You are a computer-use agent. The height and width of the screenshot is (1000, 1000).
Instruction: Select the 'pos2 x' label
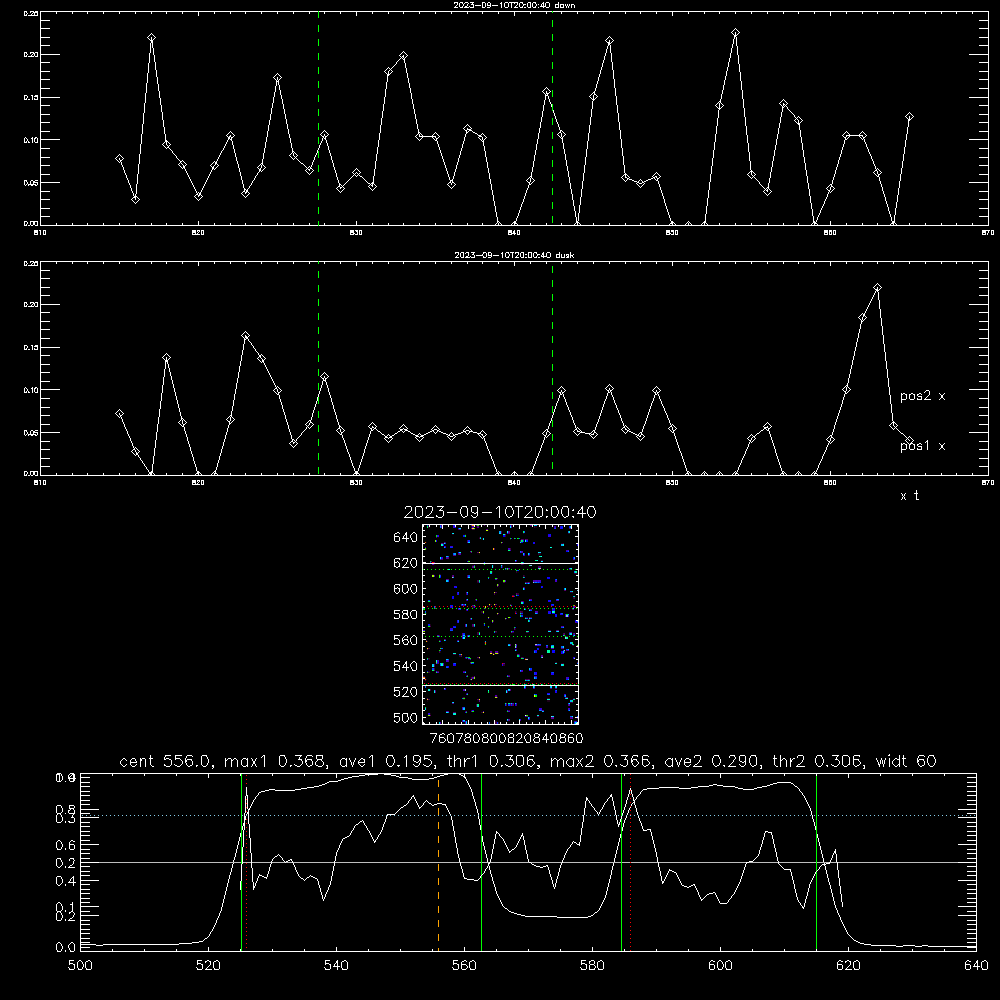point(922,396)
